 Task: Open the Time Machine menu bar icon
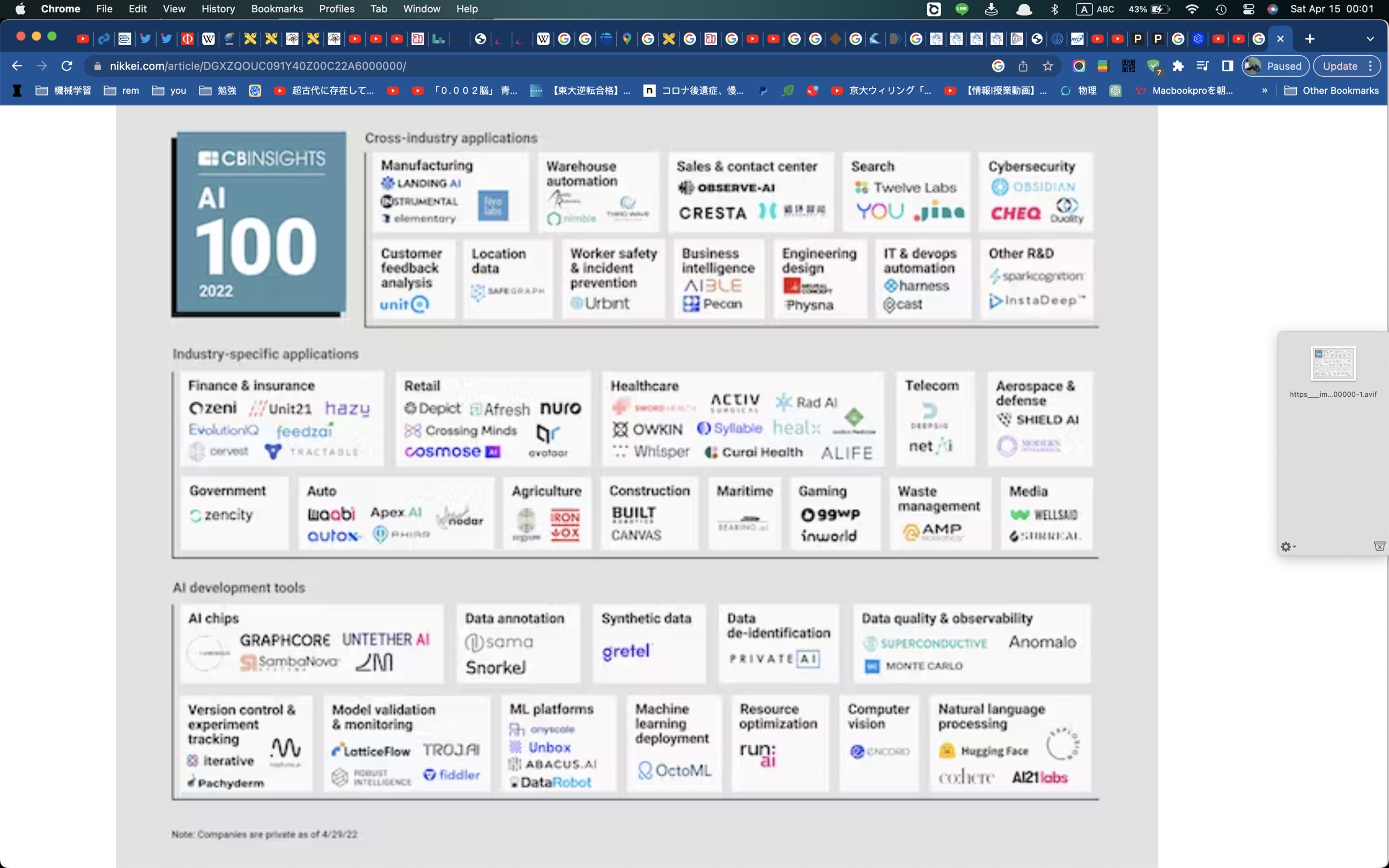pos(1221,9)
